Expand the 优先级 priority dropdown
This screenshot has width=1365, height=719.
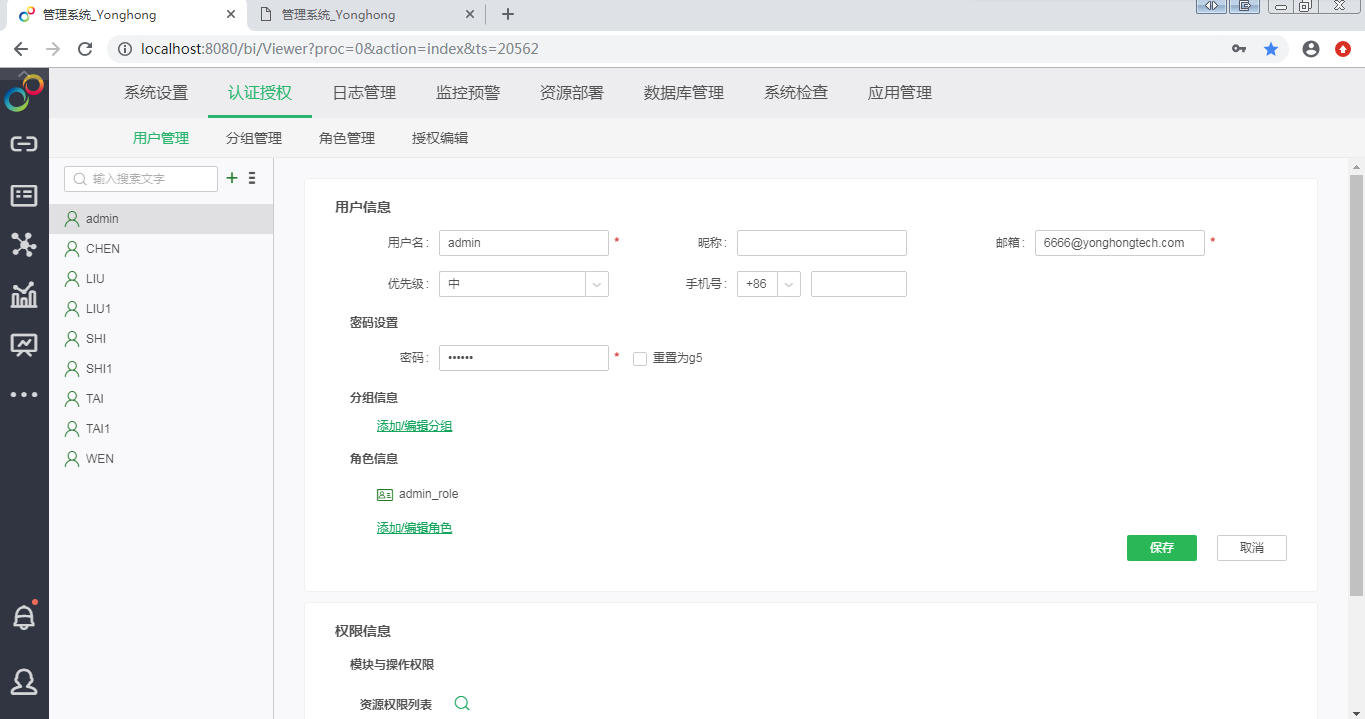click(597, 284)
